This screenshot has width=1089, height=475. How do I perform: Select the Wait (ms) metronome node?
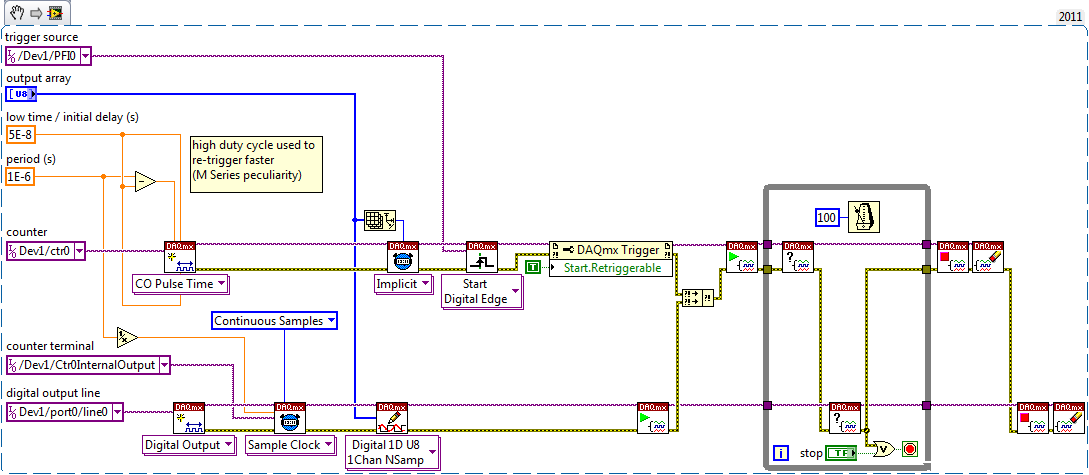coord(865,219)
